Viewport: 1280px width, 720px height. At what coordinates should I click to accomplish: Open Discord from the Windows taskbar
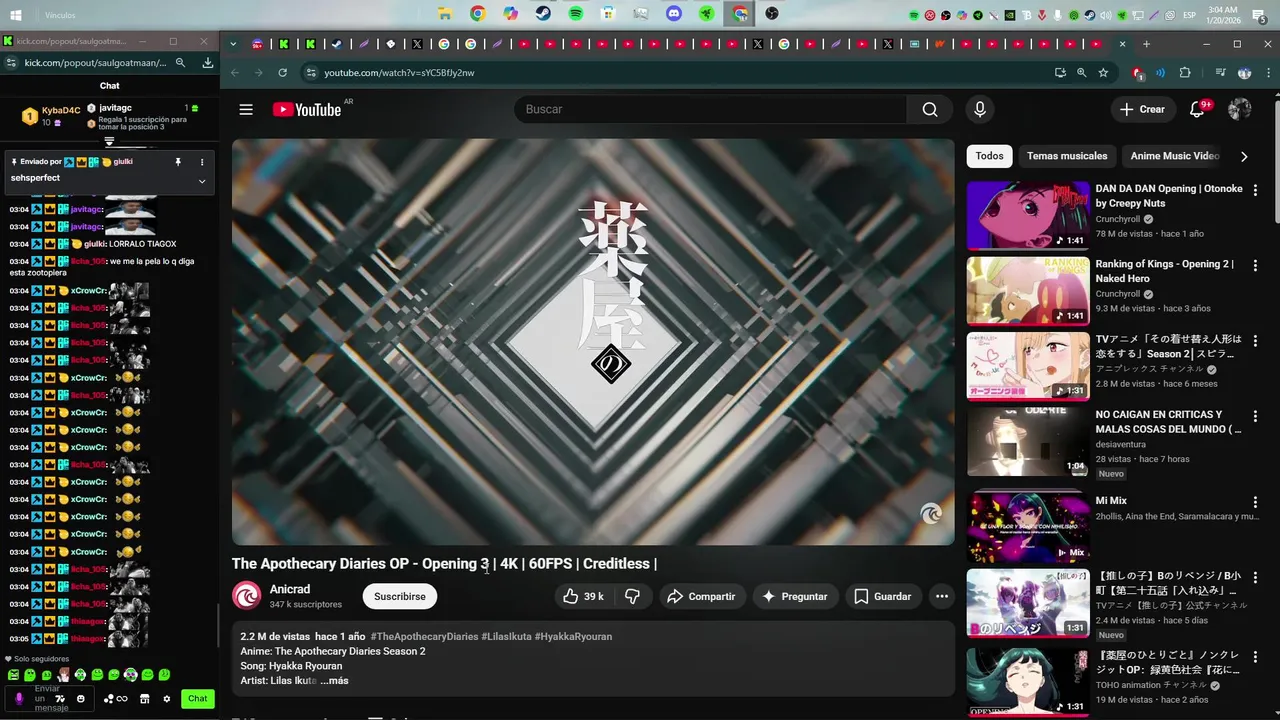(674, 14)
